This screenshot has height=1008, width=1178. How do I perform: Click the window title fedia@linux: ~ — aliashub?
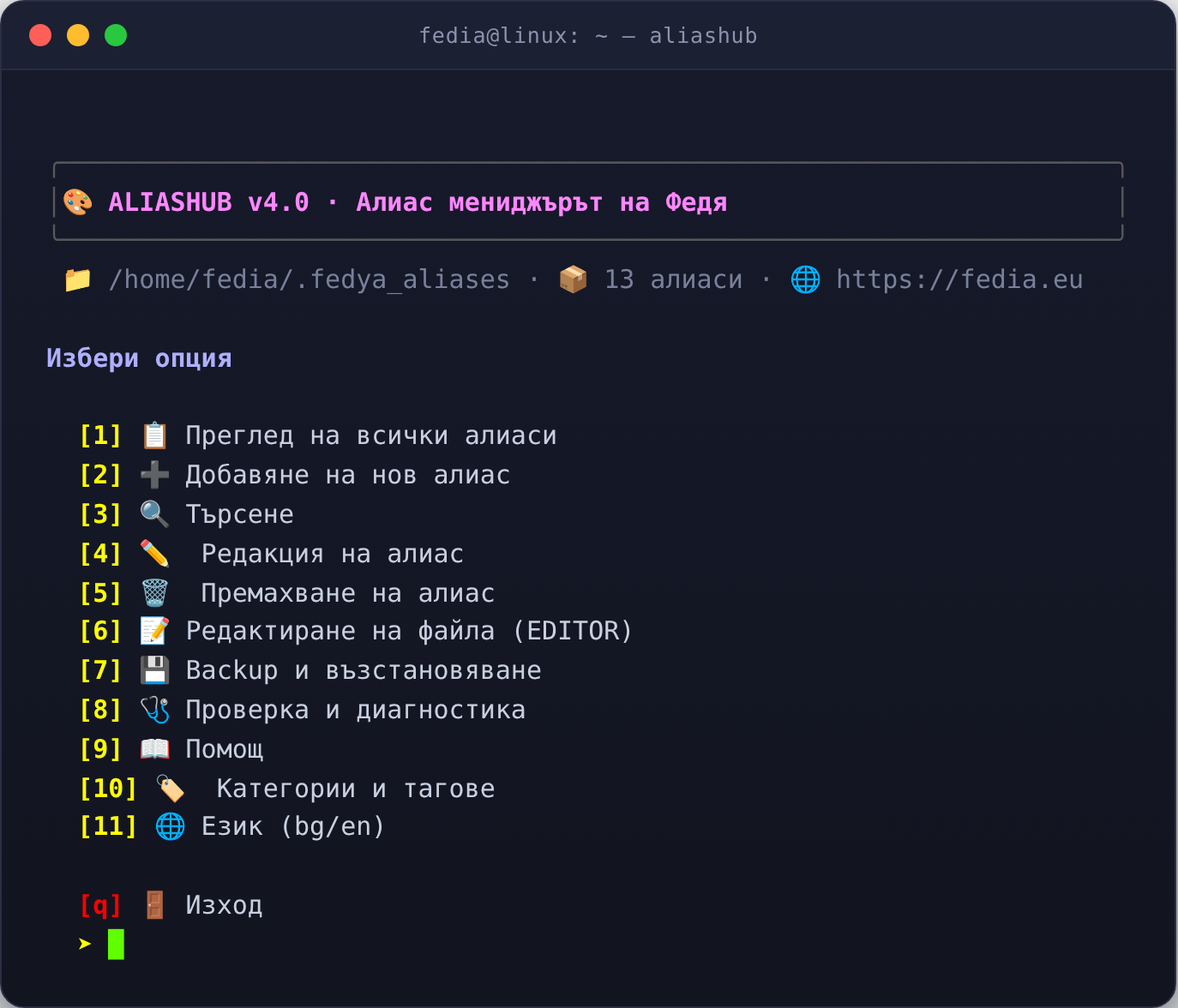pos(588,35)
